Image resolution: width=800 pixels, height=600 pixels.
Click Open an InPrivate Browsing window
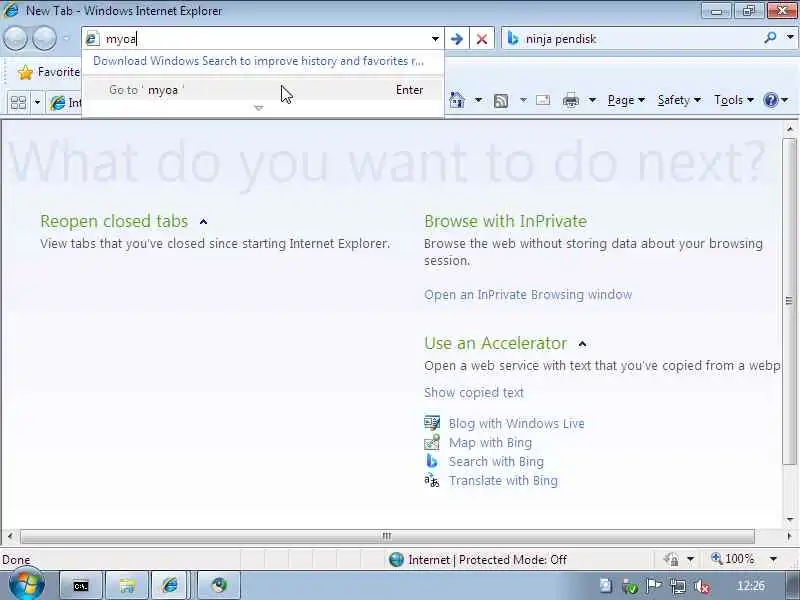[528, 295]
